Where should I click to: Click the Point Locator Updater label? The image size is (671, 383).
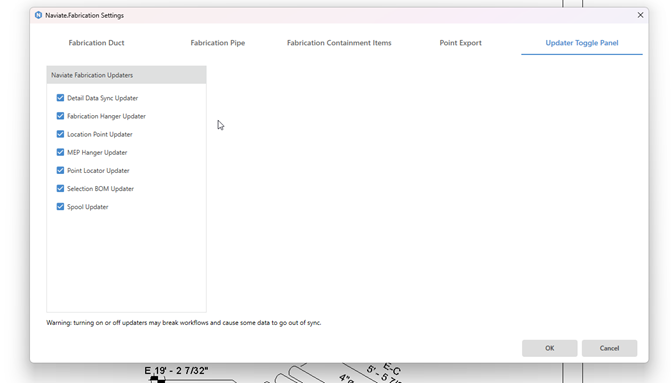pyautogui.click(x=98, y=170)
